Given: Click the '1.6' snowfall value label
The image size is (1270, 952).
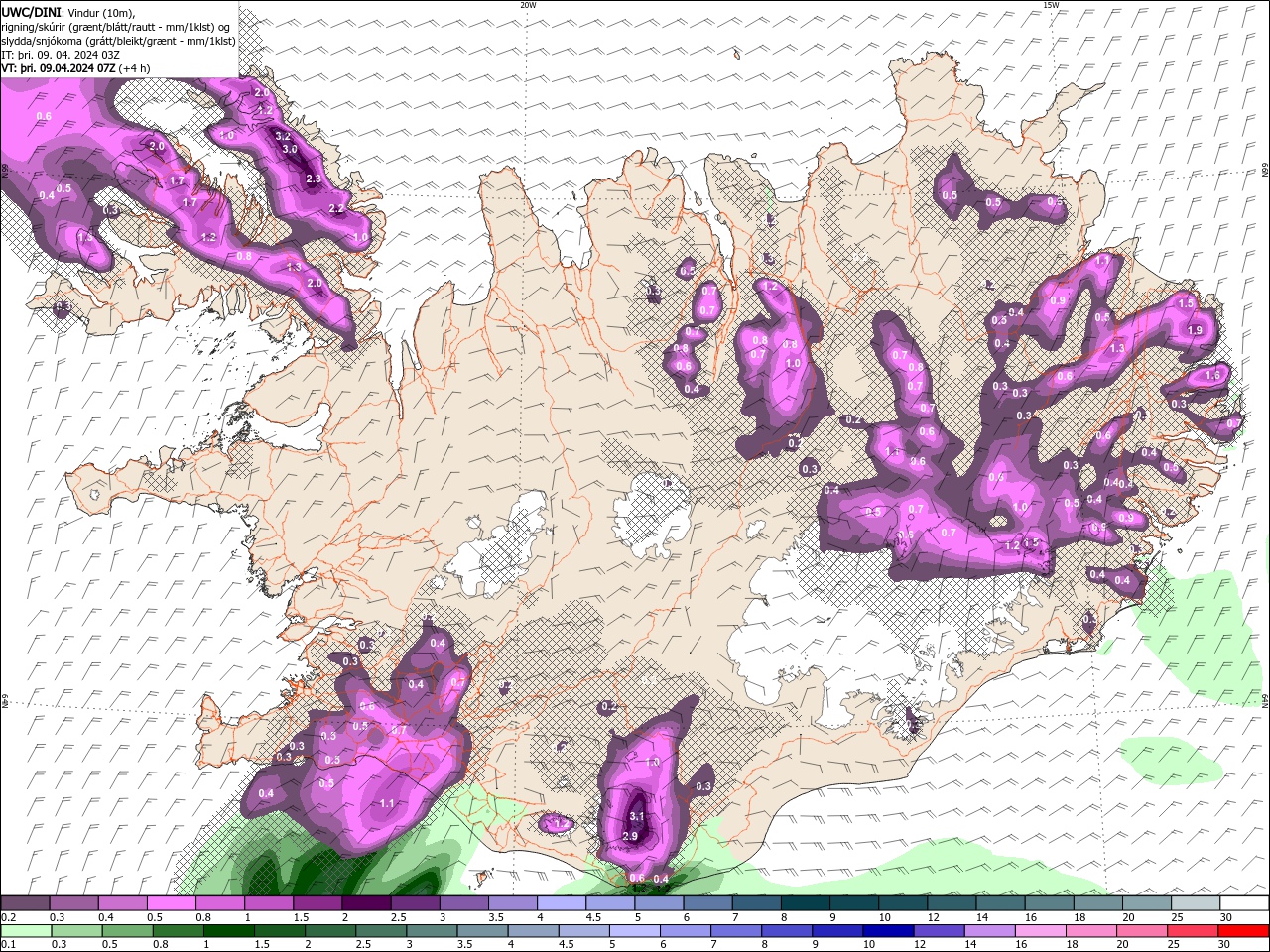Looking at the screenshot, I should point(1212,376).
